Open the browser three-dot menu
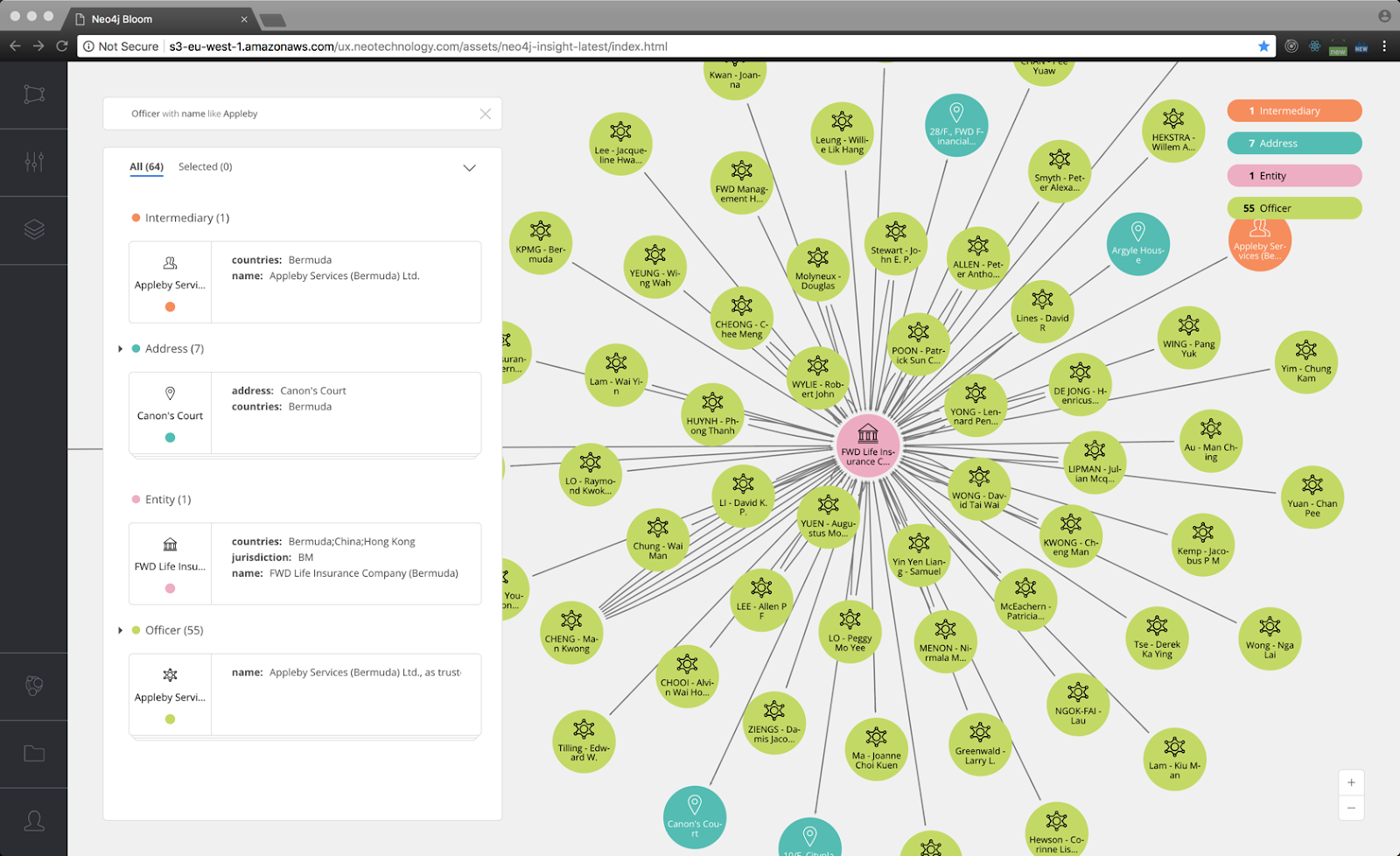The height and width of the screenshot is (856, 1400). click(1384, 46)
